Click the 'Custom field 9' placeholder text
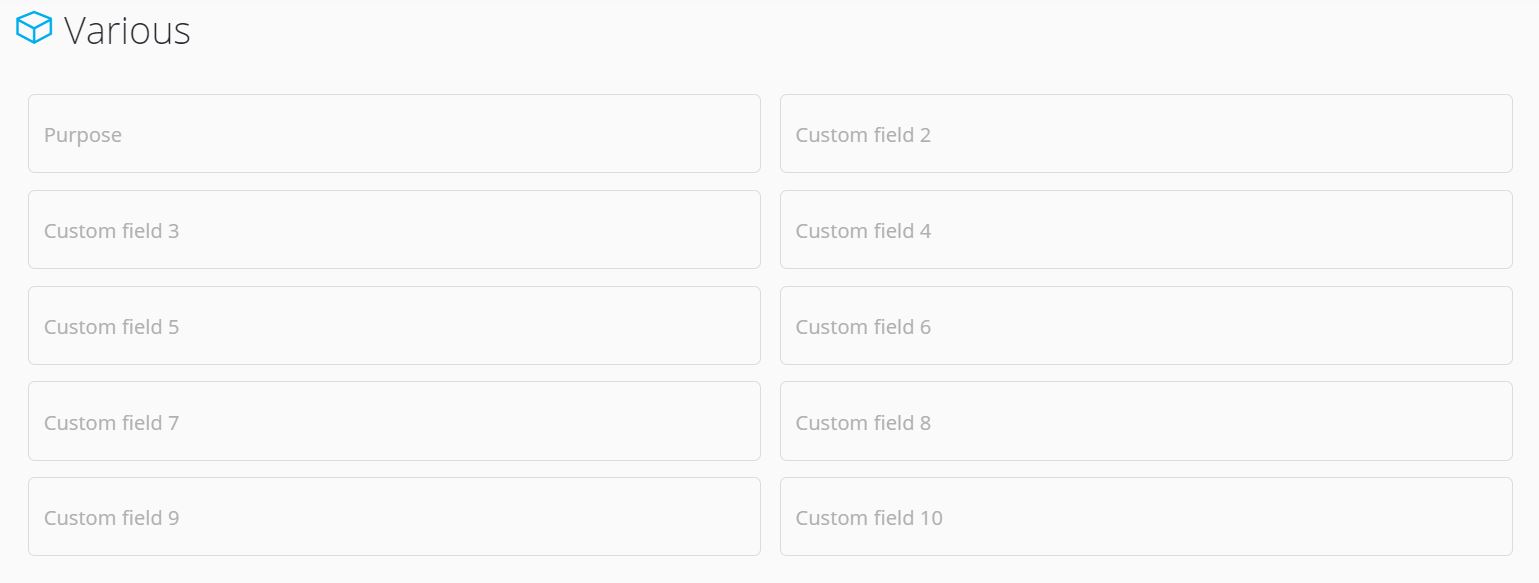1539x583 pixels. tap(112, 518)
